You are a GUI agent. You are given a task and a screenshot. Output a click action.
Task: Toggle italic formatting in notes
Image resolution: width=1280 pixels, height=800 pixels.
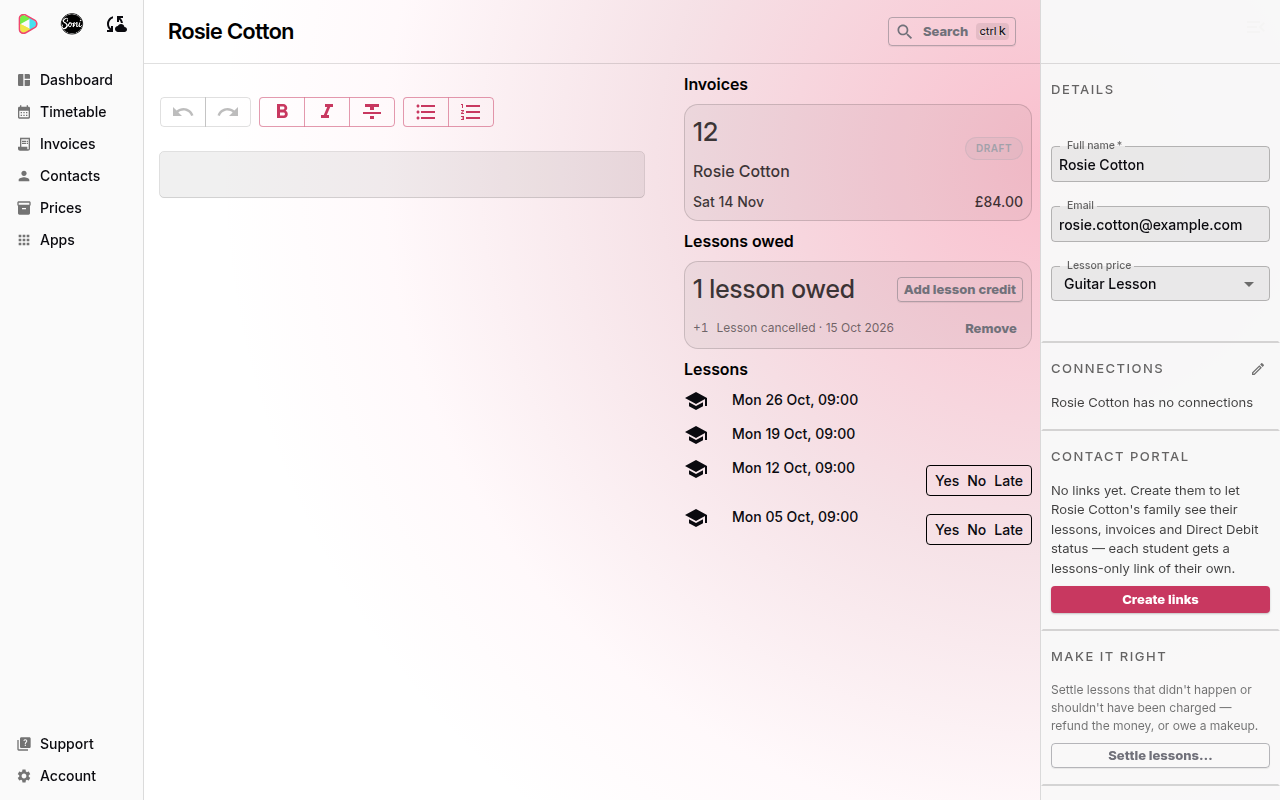point(327,112)
